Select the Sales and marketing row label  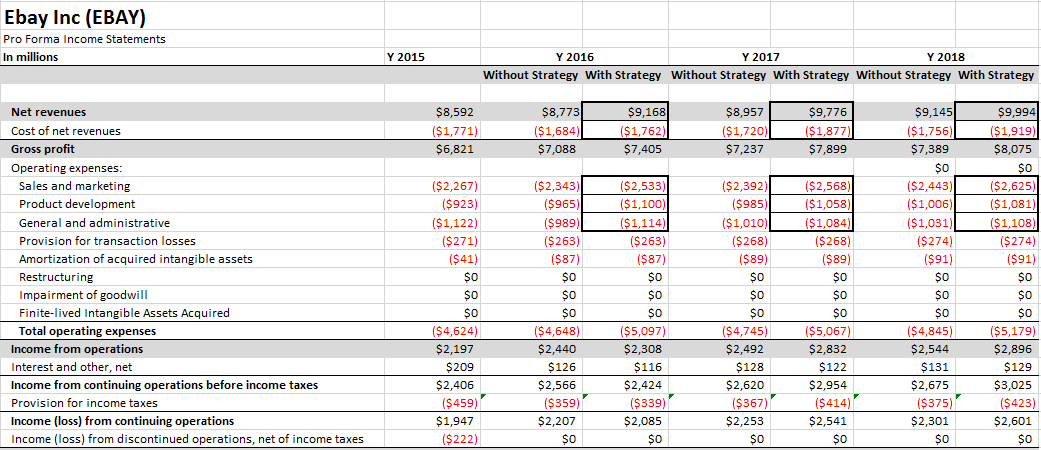[75, 186]
